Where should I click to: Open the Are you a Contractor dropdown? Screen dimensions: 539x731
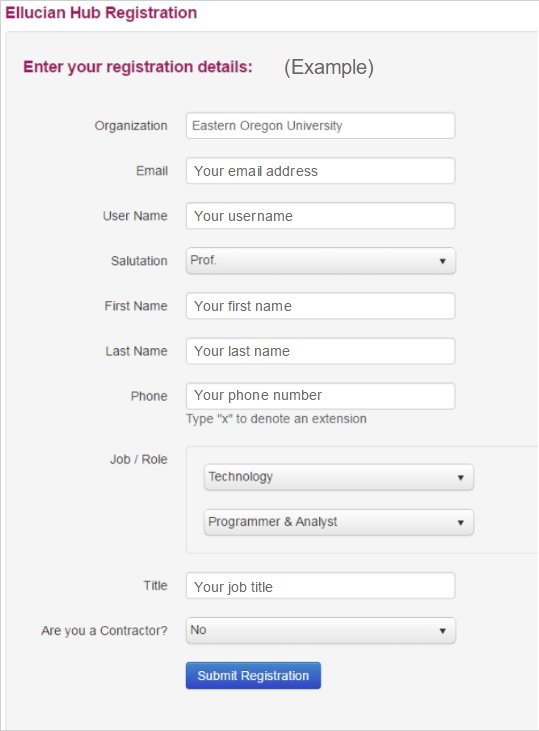[x=320, y=630]
